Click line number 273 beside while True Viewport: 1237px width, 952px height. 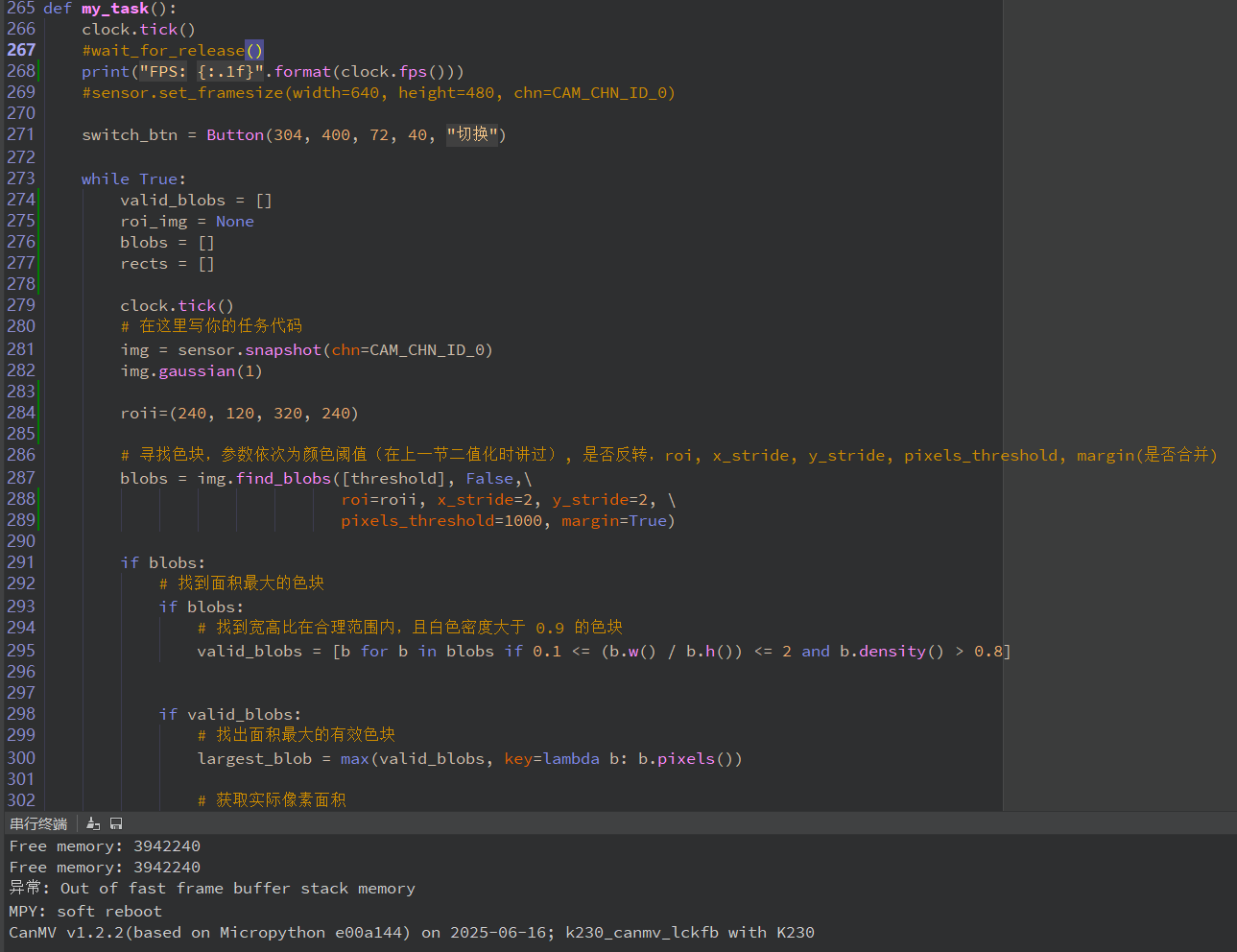point(21,178)
